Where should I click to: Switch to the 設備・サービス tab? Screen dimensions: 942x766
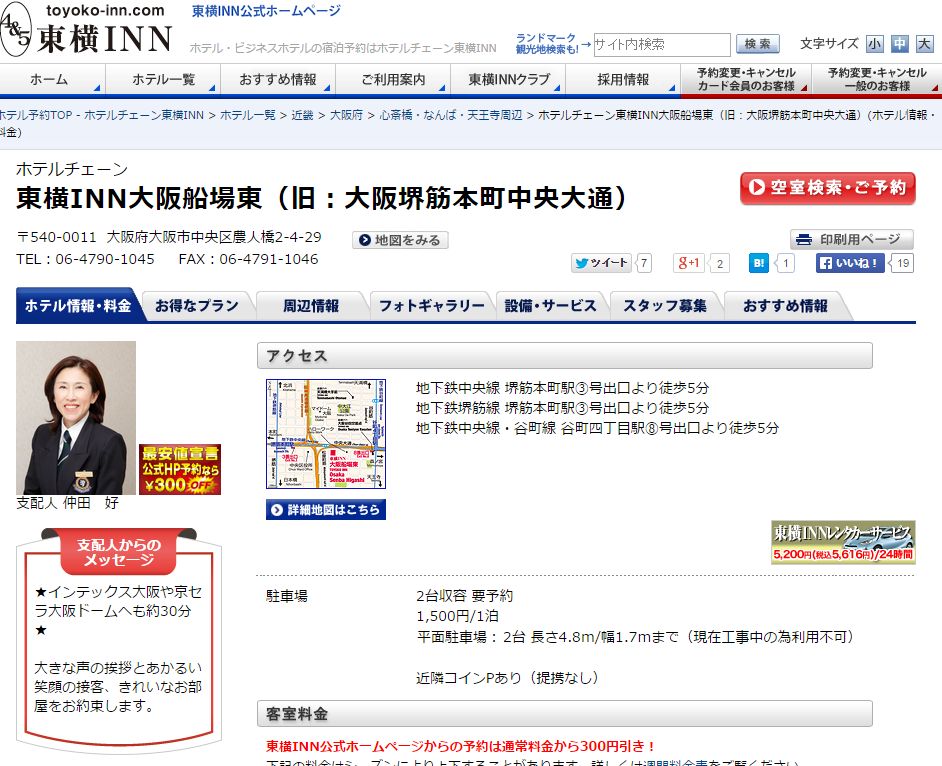coord(550,306)
